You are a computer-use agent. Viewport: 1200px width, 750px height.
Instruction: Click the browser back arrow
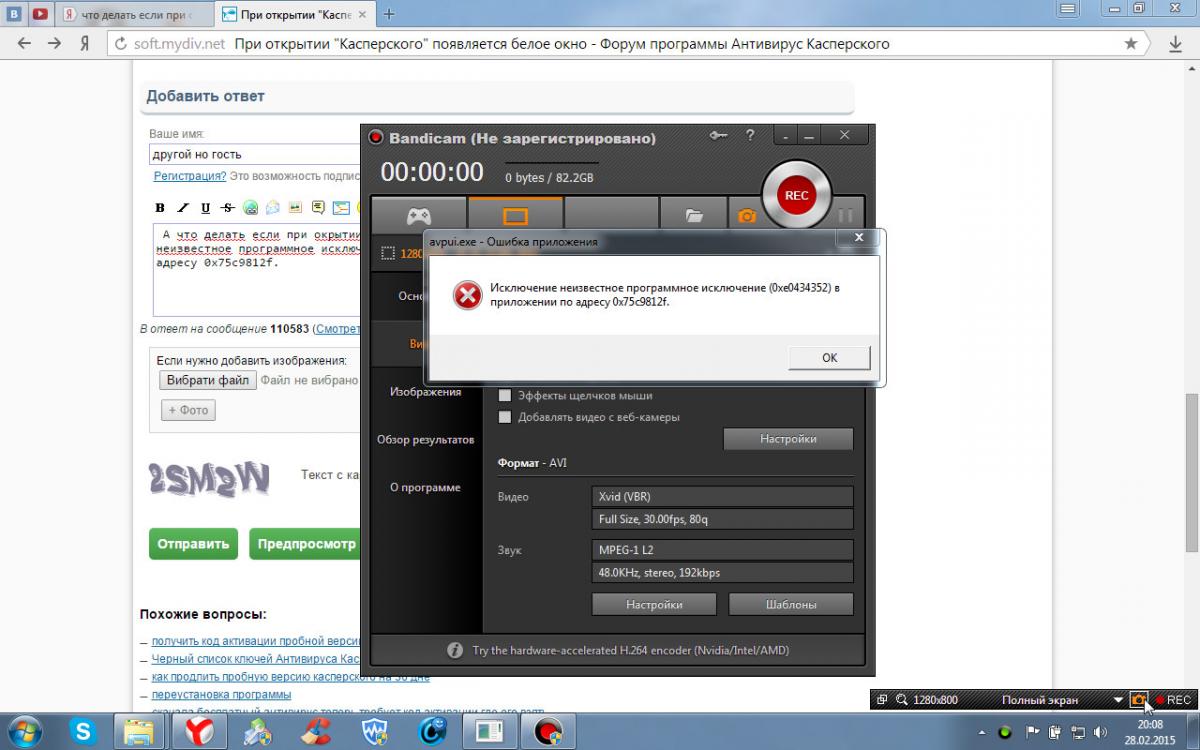(24, 44)
